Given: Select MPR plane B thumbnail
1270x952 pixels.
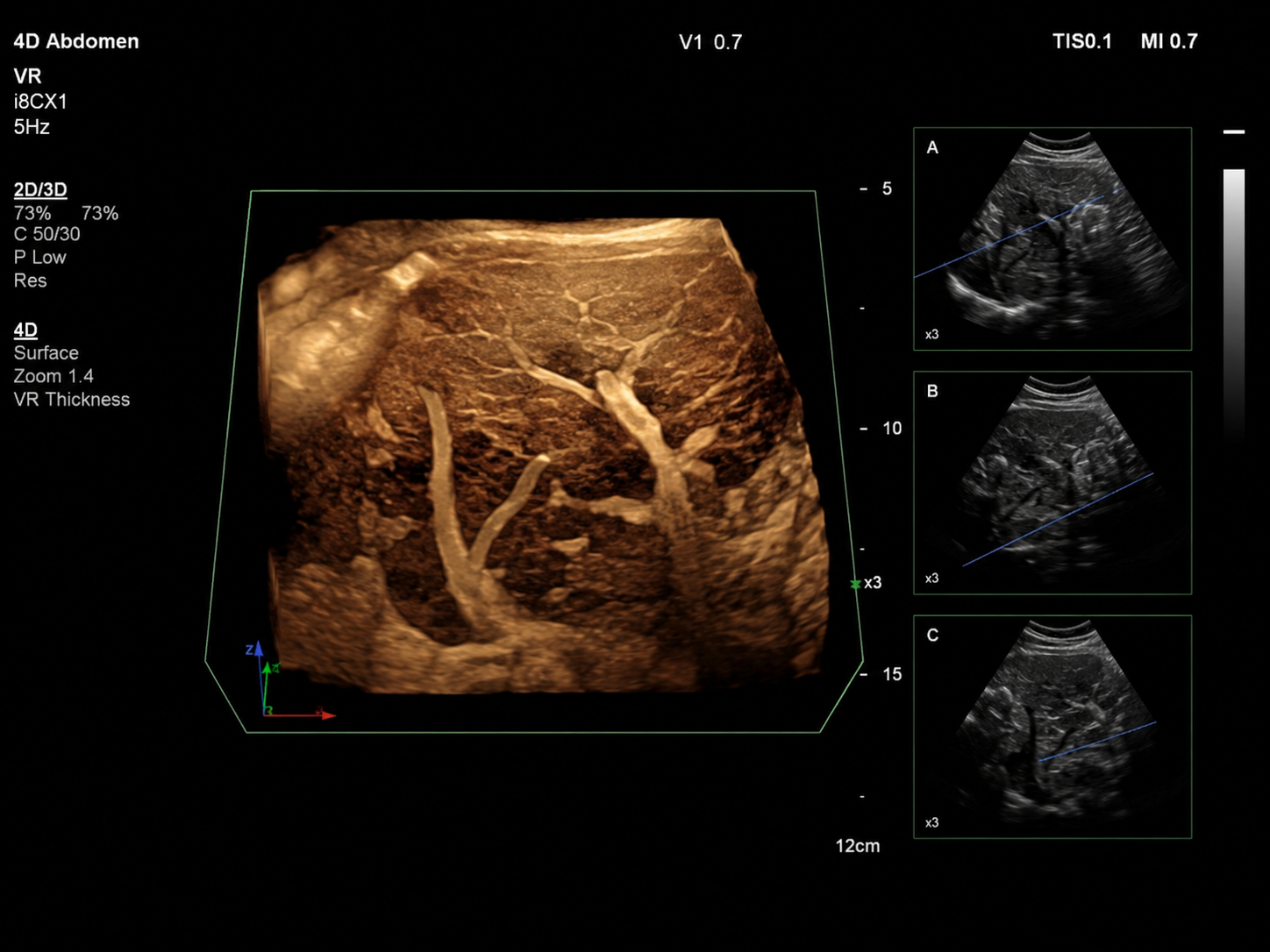Looking at the screenshot, I should 1052,483.
